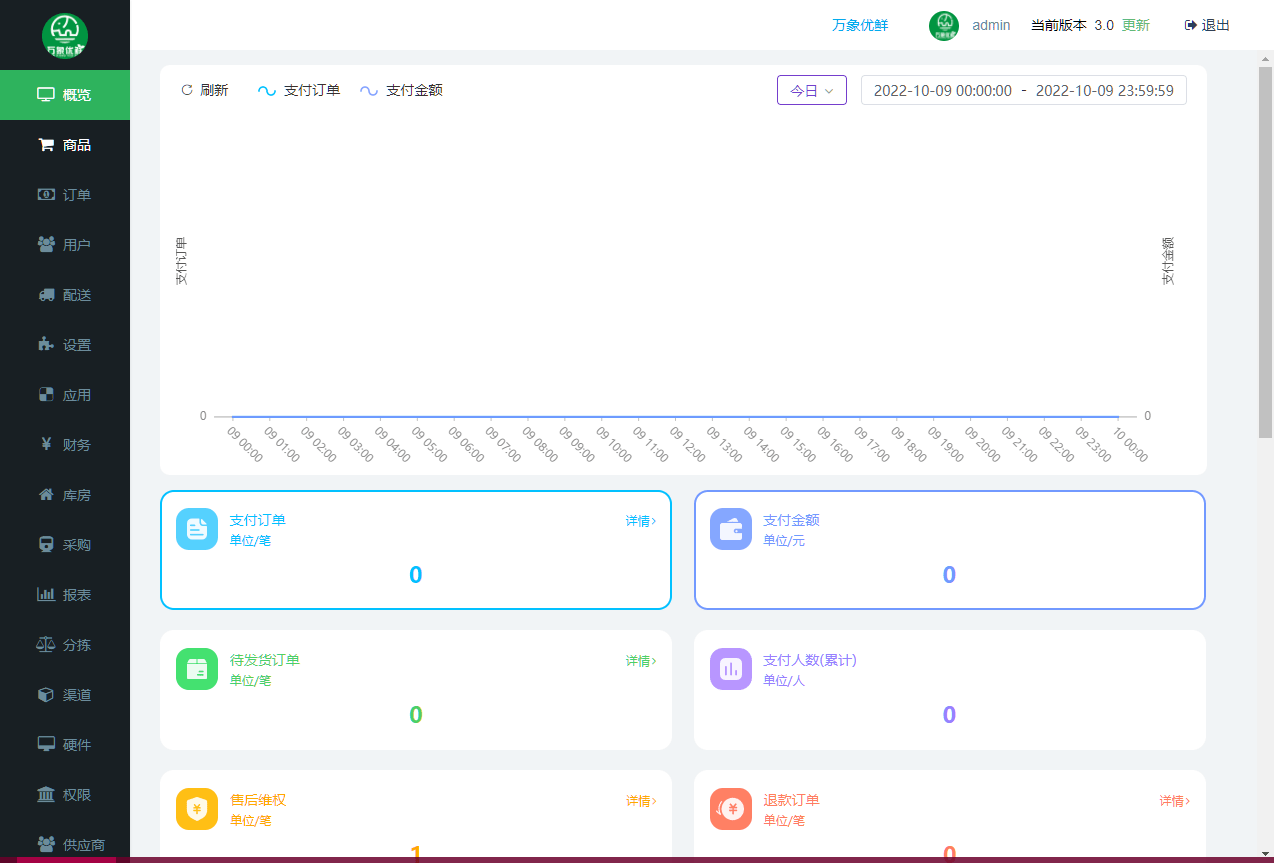This screenshot has height=863, width=1274.
Task: Click the truck icon for 配送
Action: (46, 295)
